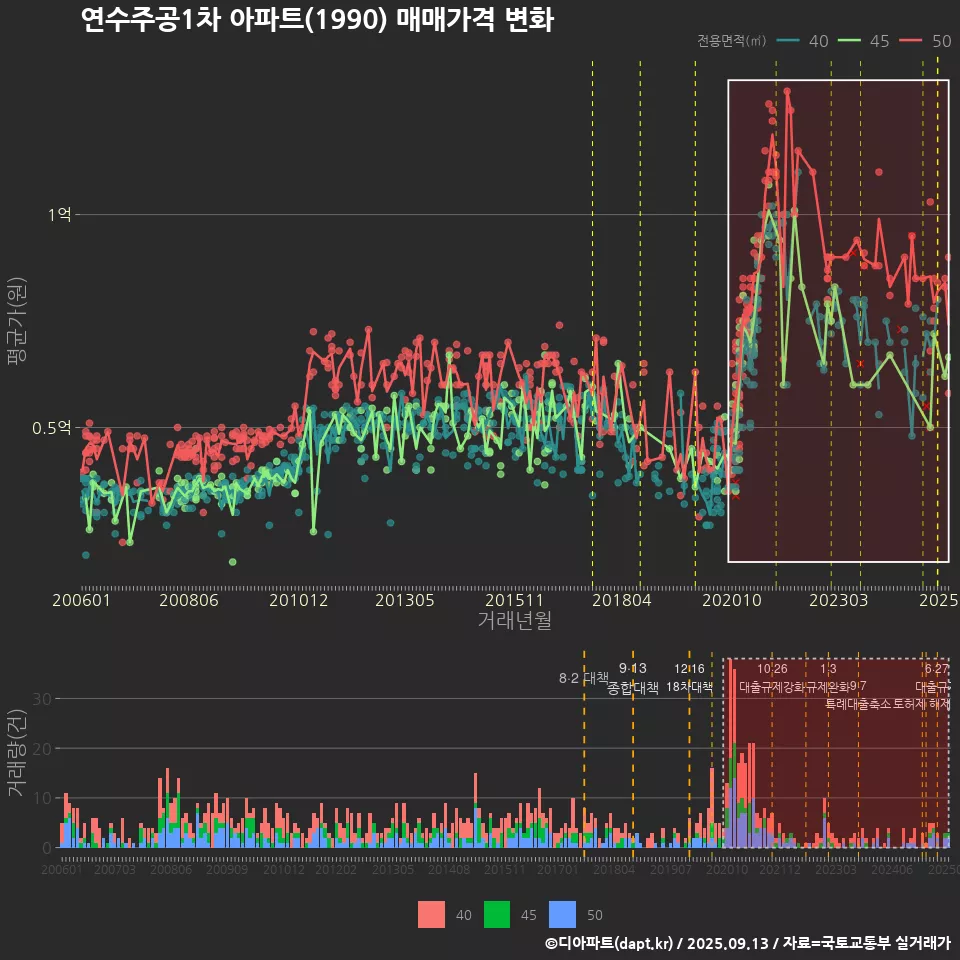Screen dimensions: 960x960
Task: Click the 202303 label on the price chart axis
Action: tap(839, 600)
